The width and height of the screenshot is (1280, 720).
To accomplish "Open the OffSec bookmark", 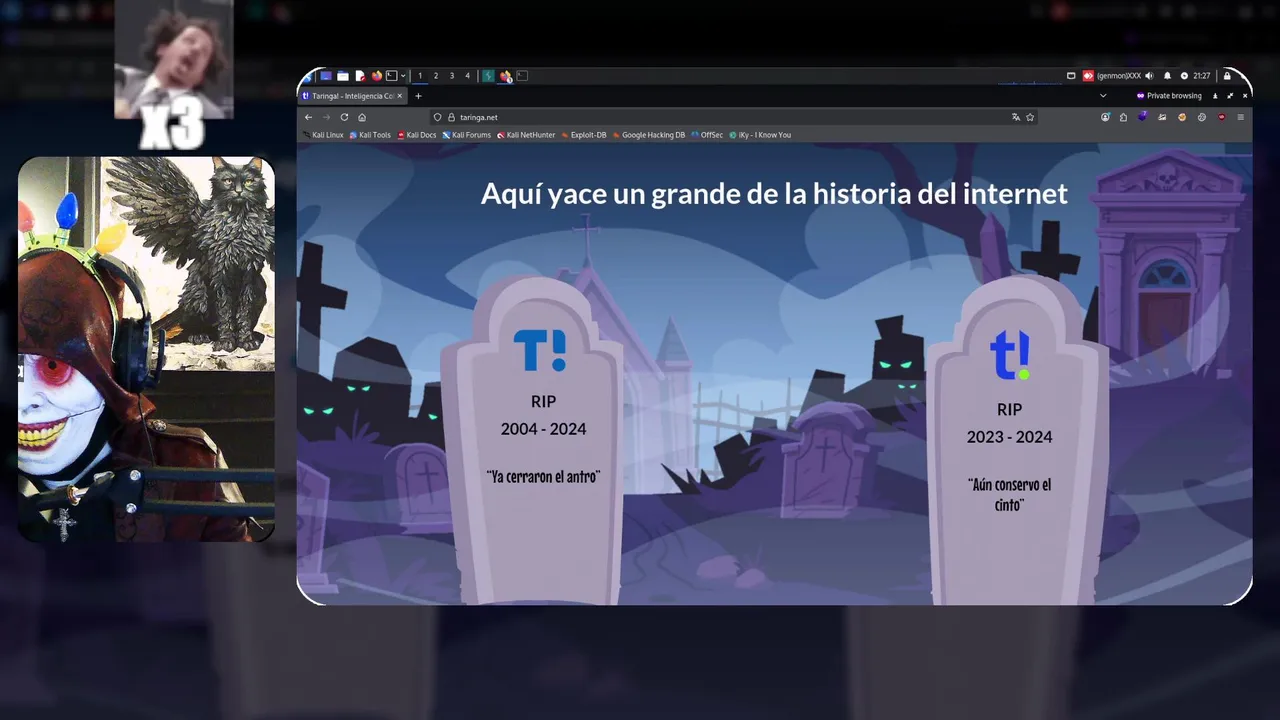I will click(x=707, y=135).
